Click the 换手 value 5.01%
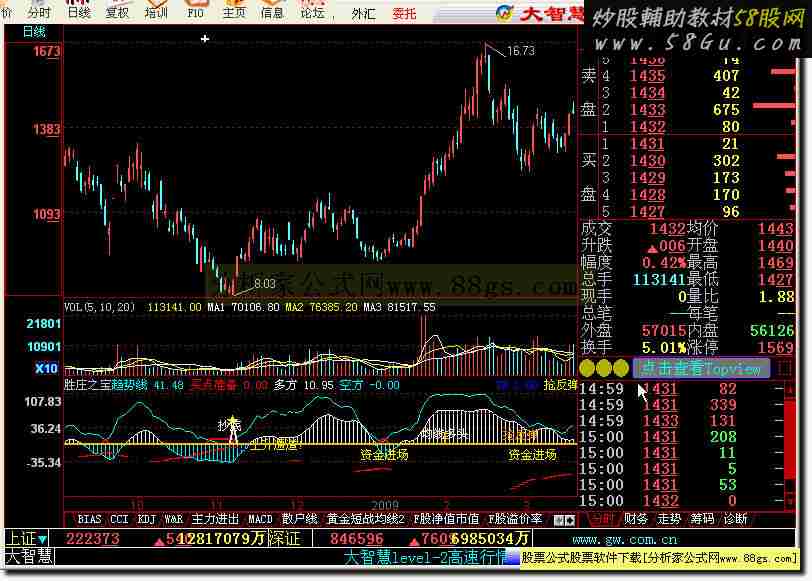Image resolution: width=812 pixels, height=581 pixels. [x=663, y=347]
